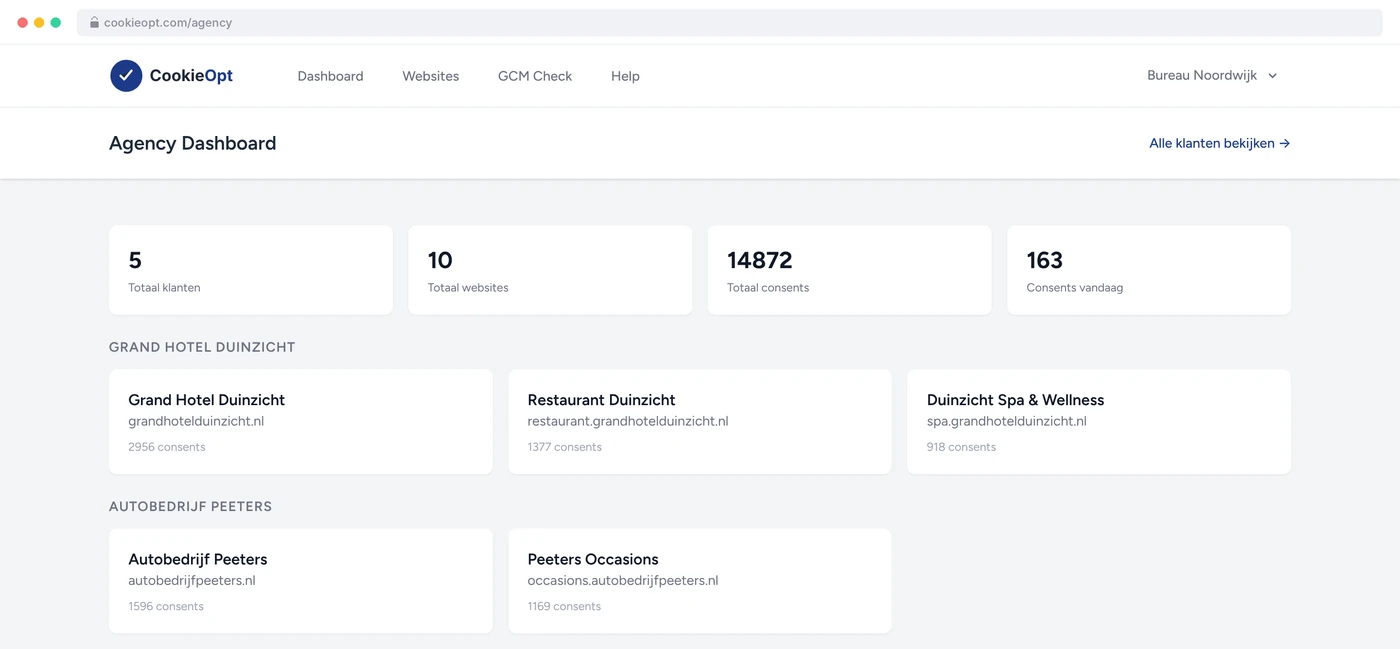Image resolution: width=1400 pixels, height=649 pixels.
Task: Follow the Alle klanten bekijken link
Action: (1220, 143)
